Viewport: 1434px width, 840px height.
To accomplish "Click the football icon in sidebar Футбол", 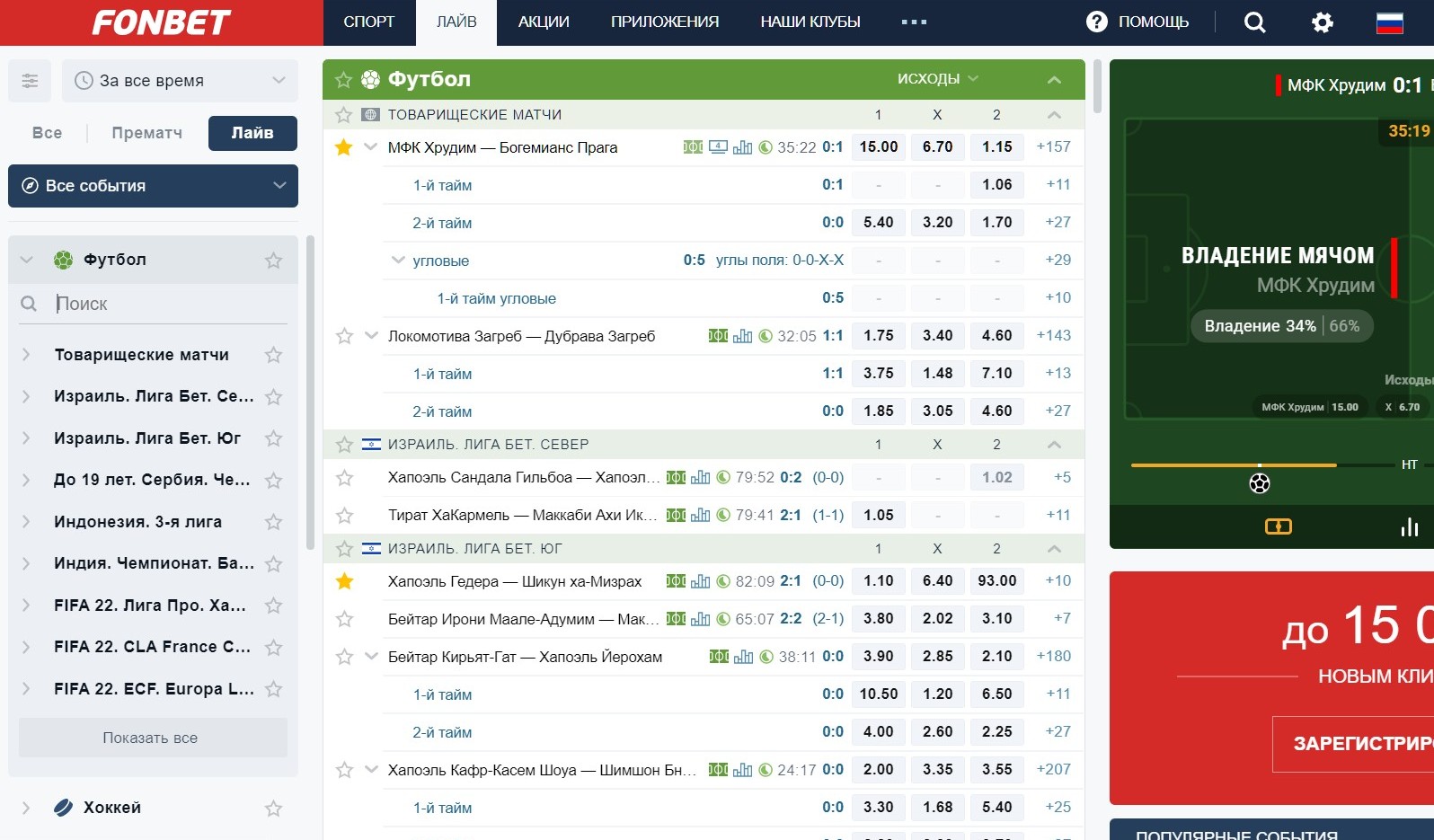I will 63,260.
